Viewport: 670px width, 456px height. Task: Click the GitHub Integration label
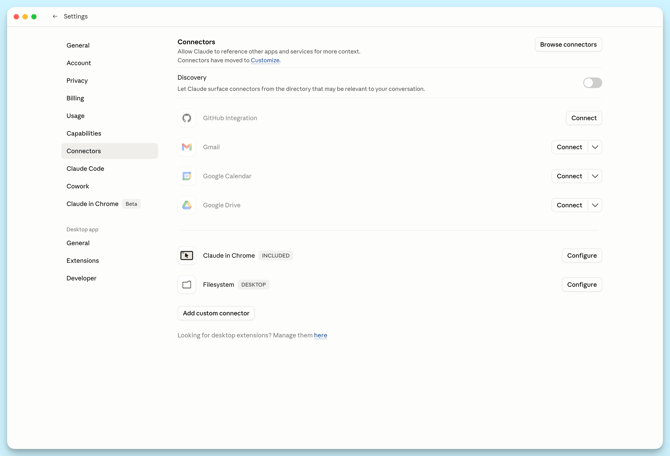click(230, 118)
